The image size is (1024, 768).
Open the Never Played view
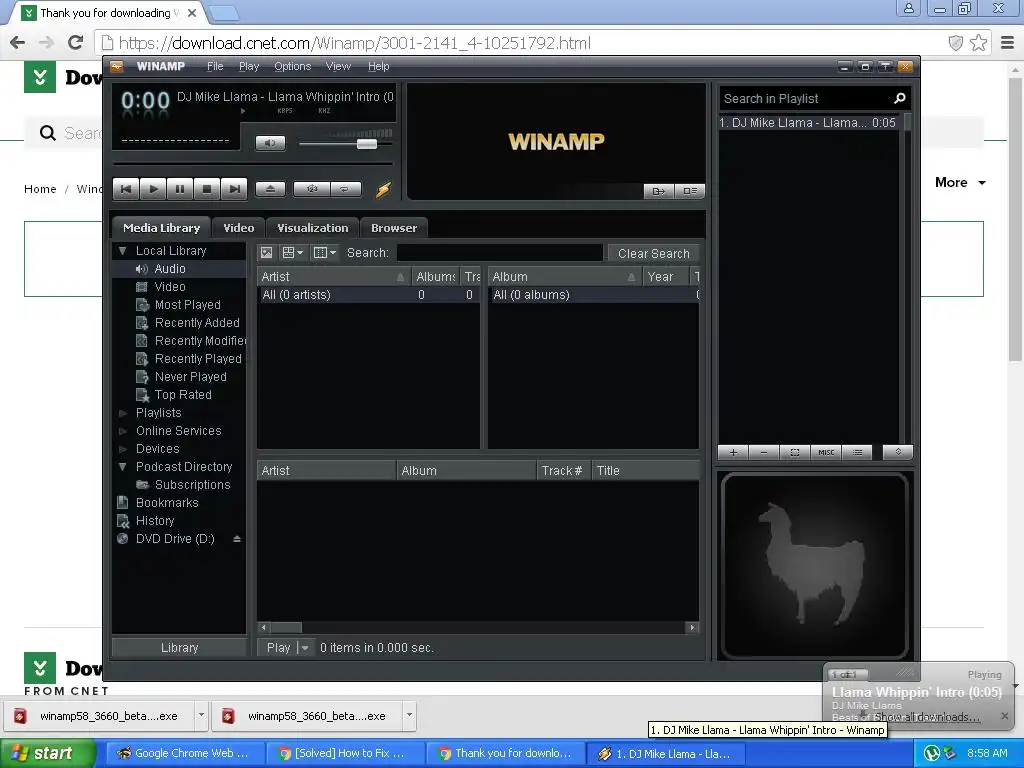pos(190,377)
